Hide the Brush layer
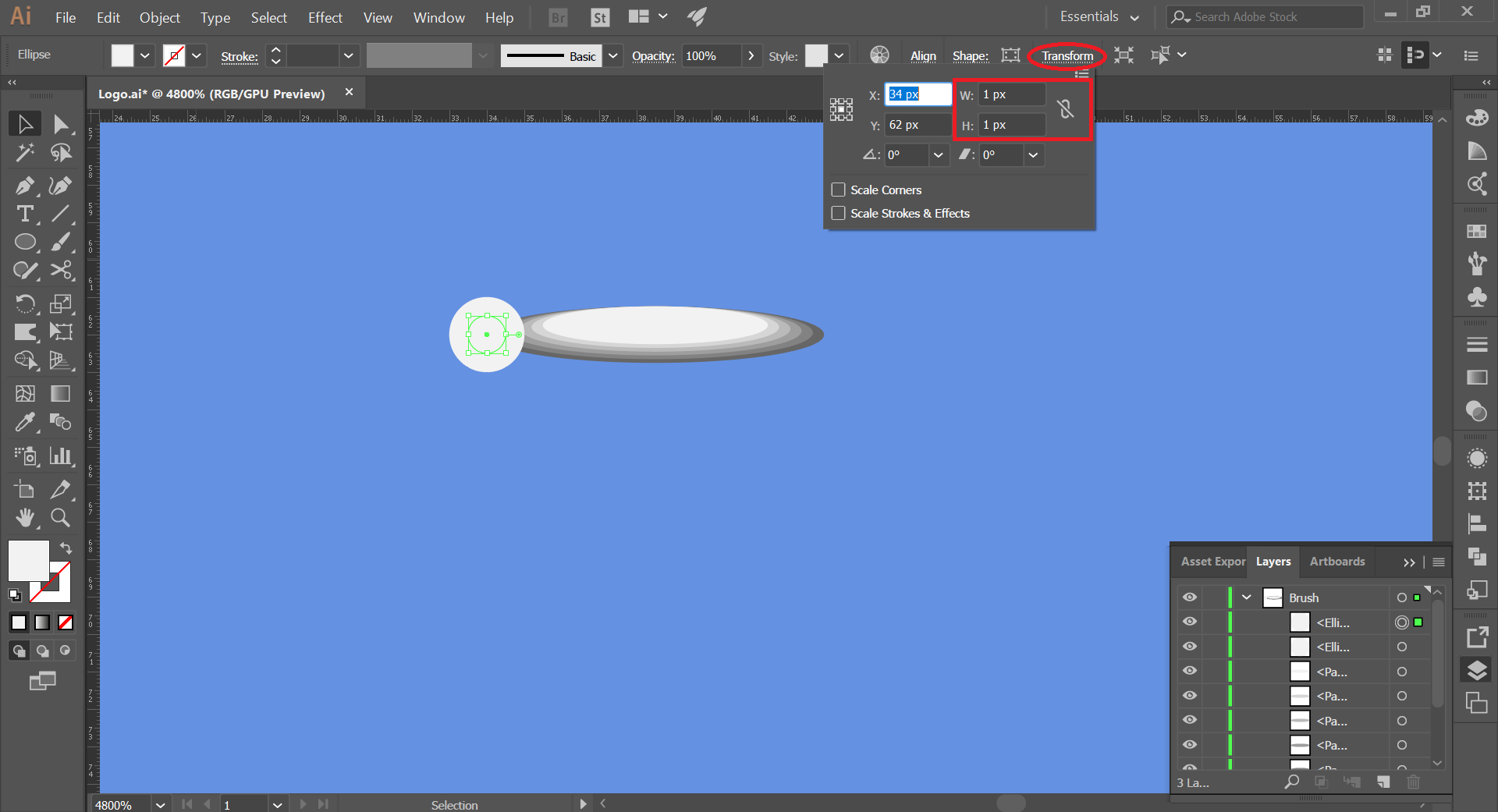This screenshot has width=1498, height=812. point(1190,597)
